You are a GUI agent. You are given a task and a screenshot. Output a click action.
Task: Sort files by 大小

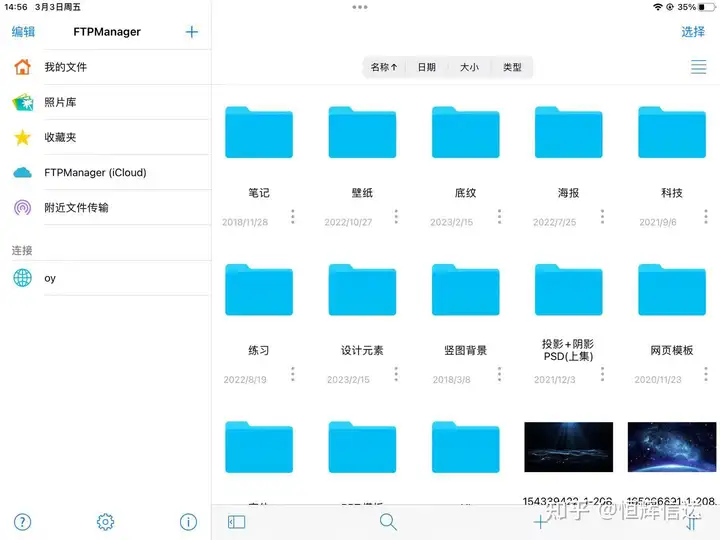469,67
